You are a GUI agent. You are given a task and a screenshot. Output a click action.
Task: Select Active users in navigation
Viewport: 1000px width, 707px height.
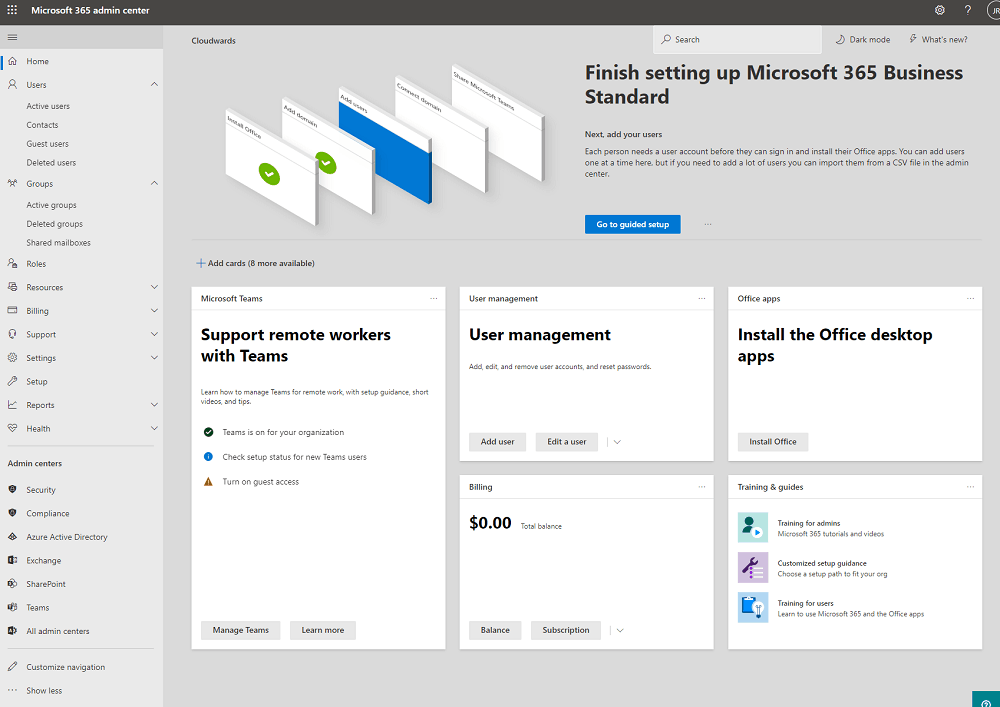pos(48,106)
